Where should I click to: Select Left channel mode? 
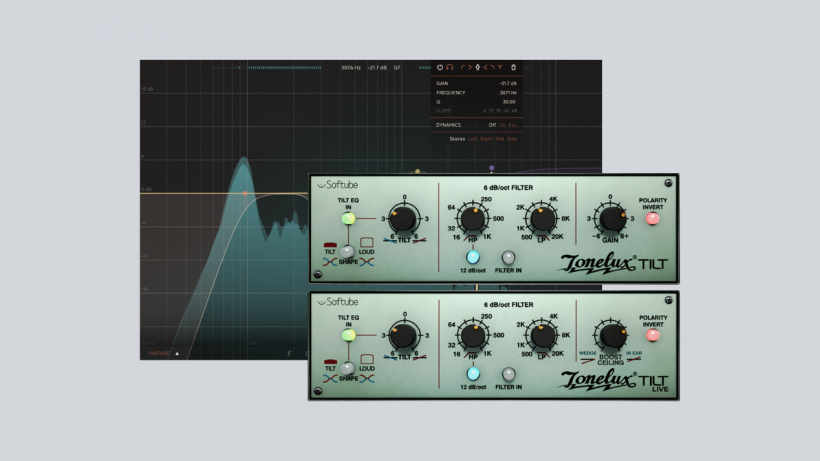click(x=473, y=139)
